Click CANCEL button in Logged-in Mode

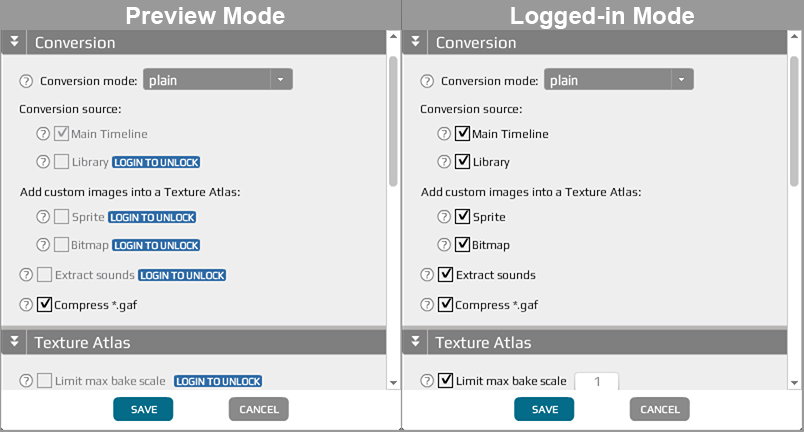(659, 409)
